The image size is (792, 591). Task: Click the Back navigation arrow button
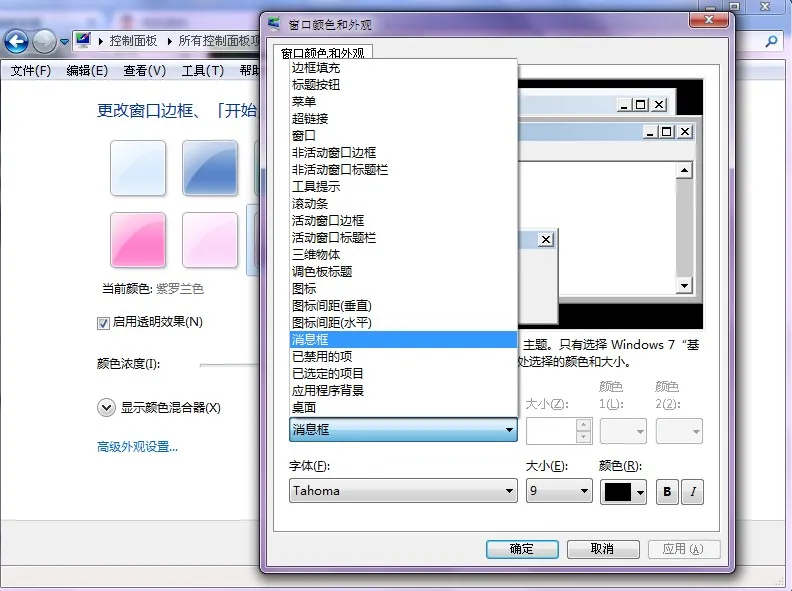16,42
